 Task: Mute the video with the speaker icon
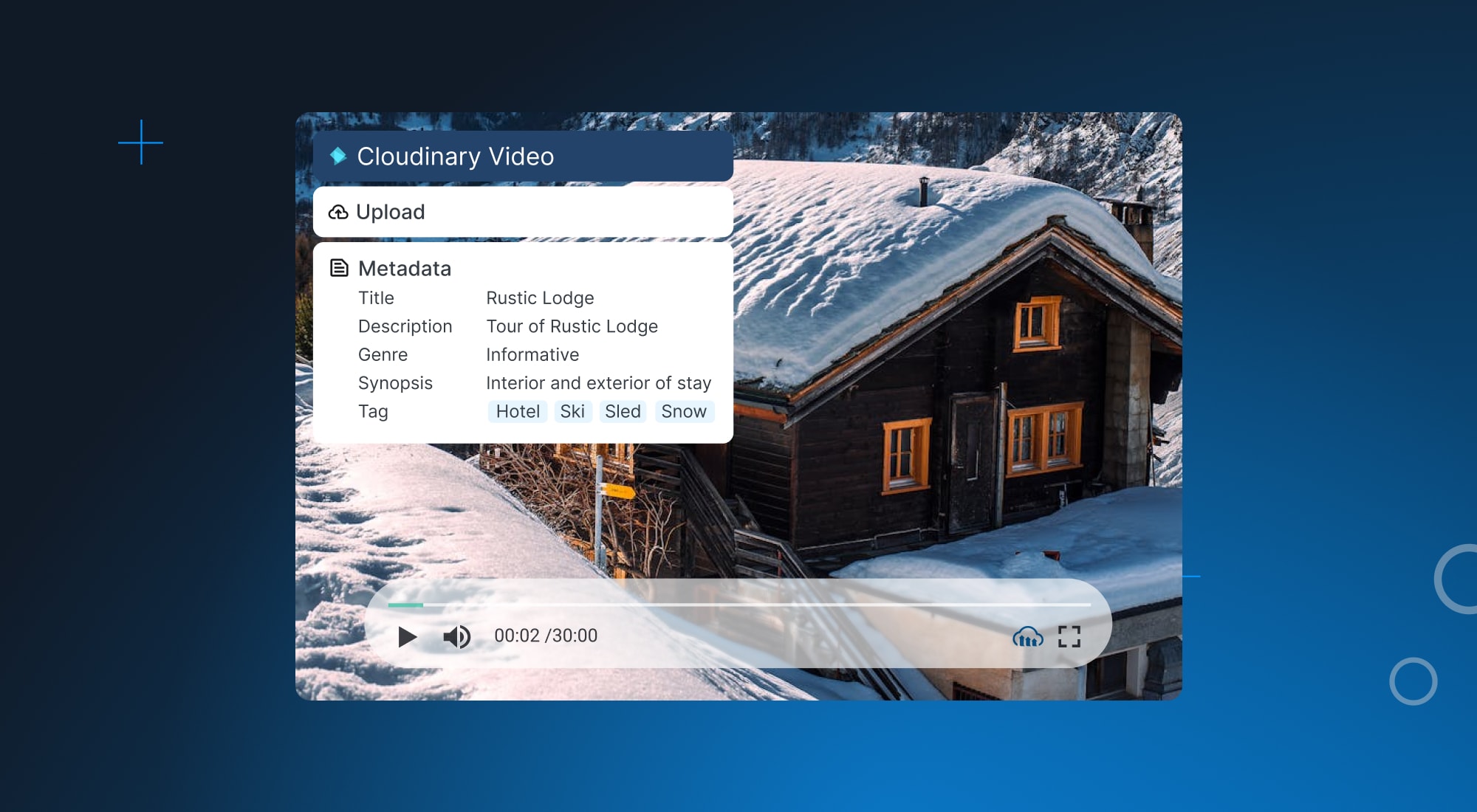pos(456,636)
